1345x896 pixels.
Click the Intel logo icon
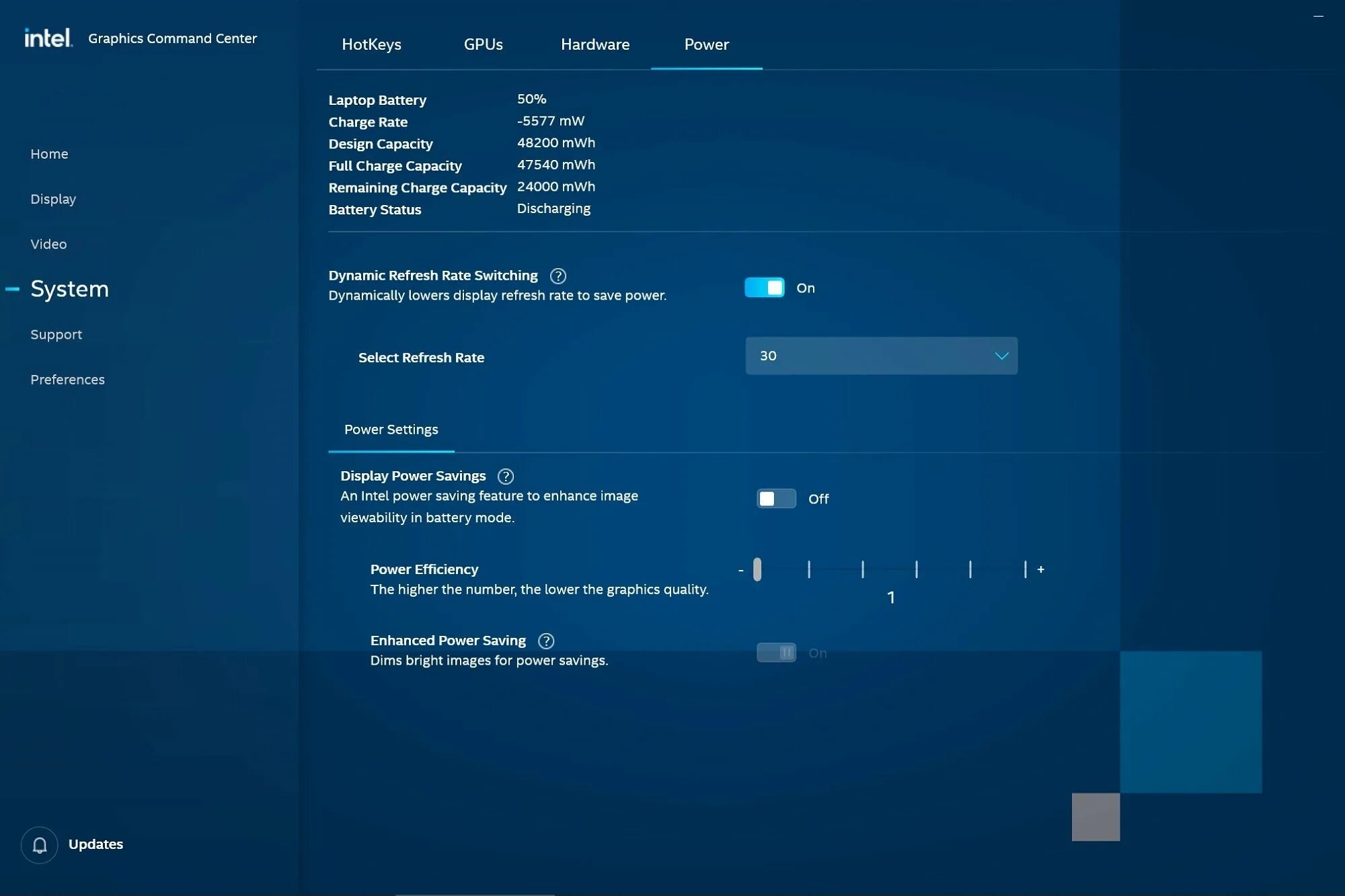pos(48,38)
